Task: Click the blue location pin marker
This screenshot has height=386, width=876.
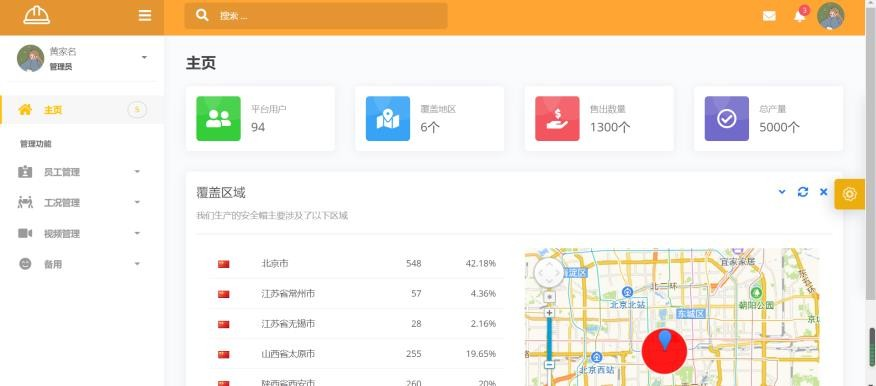Action: (x=665, y=340)
